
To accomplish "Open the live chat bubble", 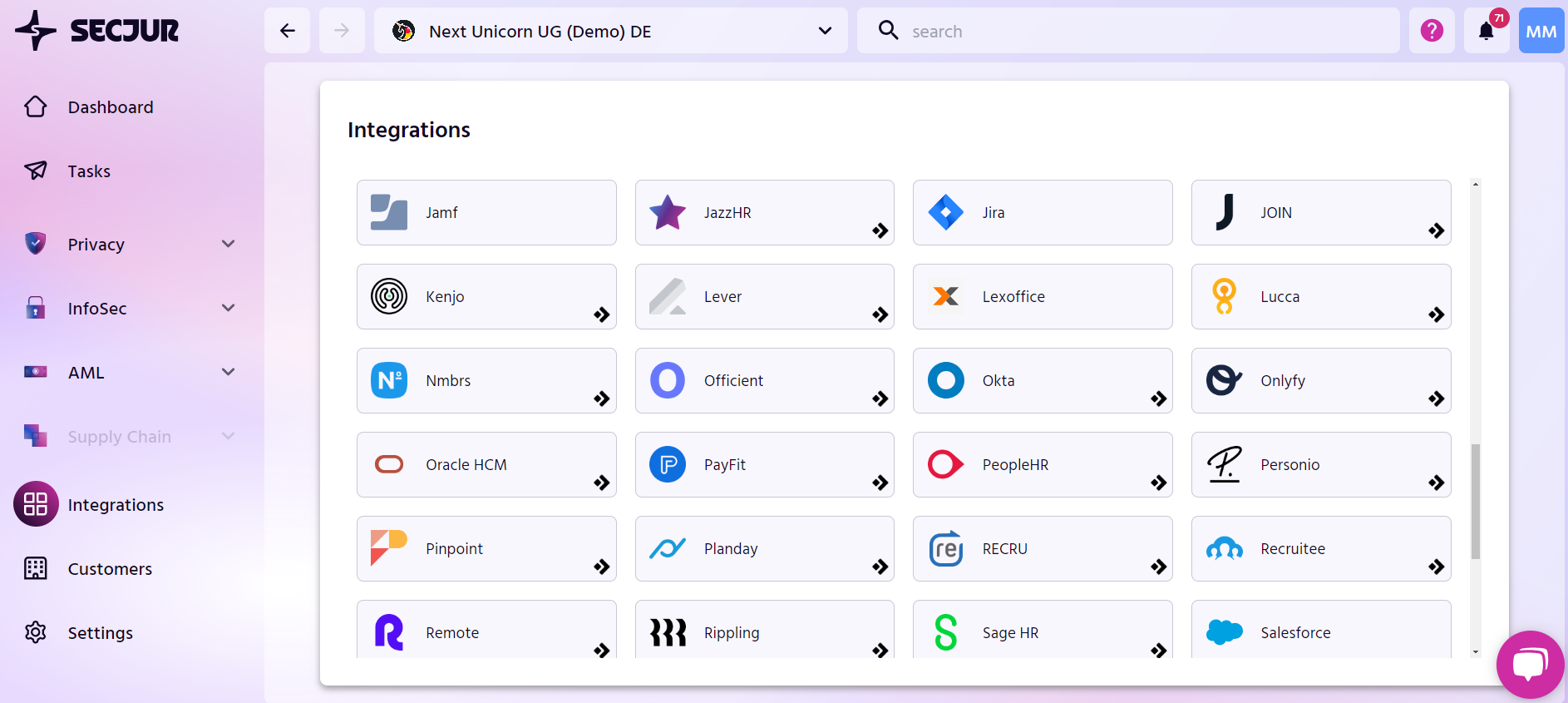I will (x=1530, y=664).
